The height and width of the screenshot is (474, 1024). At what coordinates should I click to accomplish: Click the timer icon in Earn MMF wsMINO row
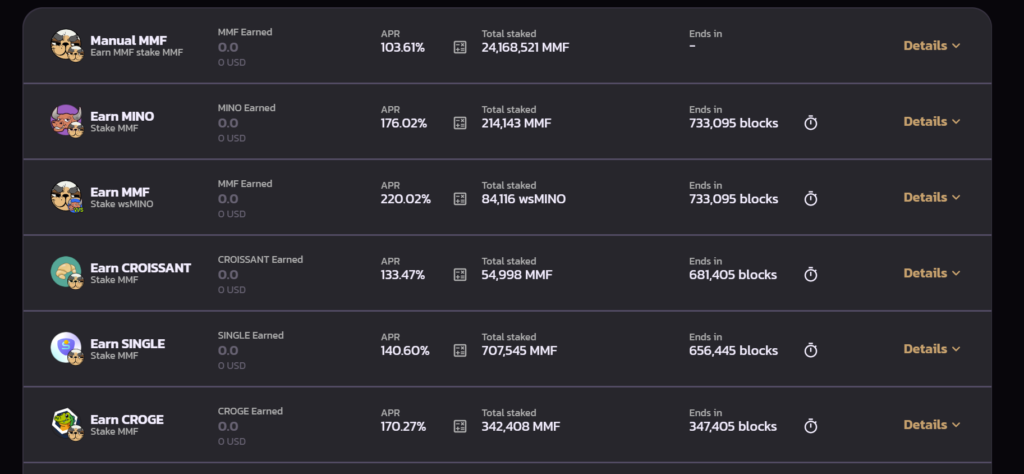coord(811,199)
